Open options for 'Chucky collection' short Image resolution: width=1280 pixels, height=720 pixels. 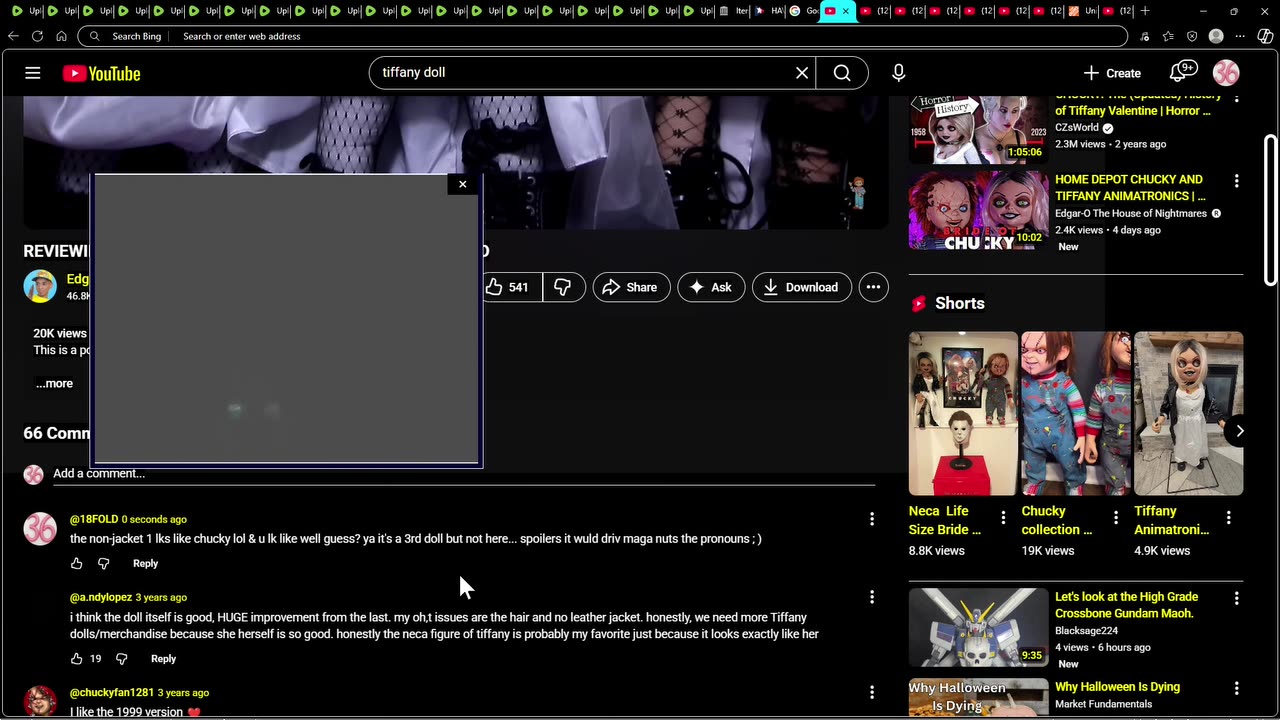click(1116, 518)
